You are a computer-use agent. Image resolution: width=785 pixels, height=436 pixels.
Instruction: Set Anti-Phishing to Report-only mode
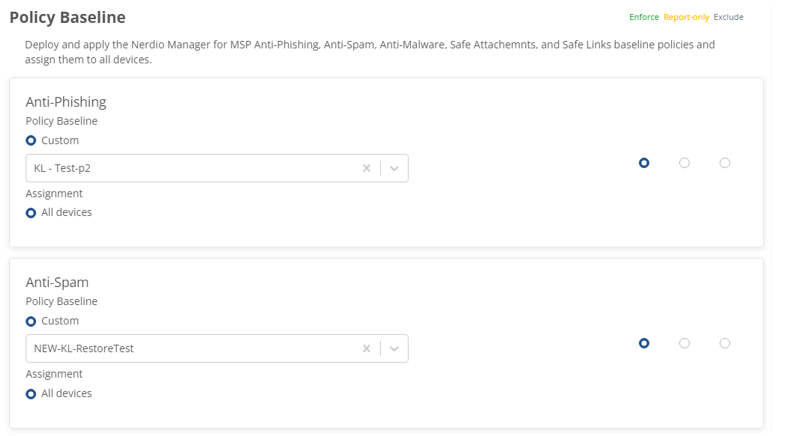point(684,163)
